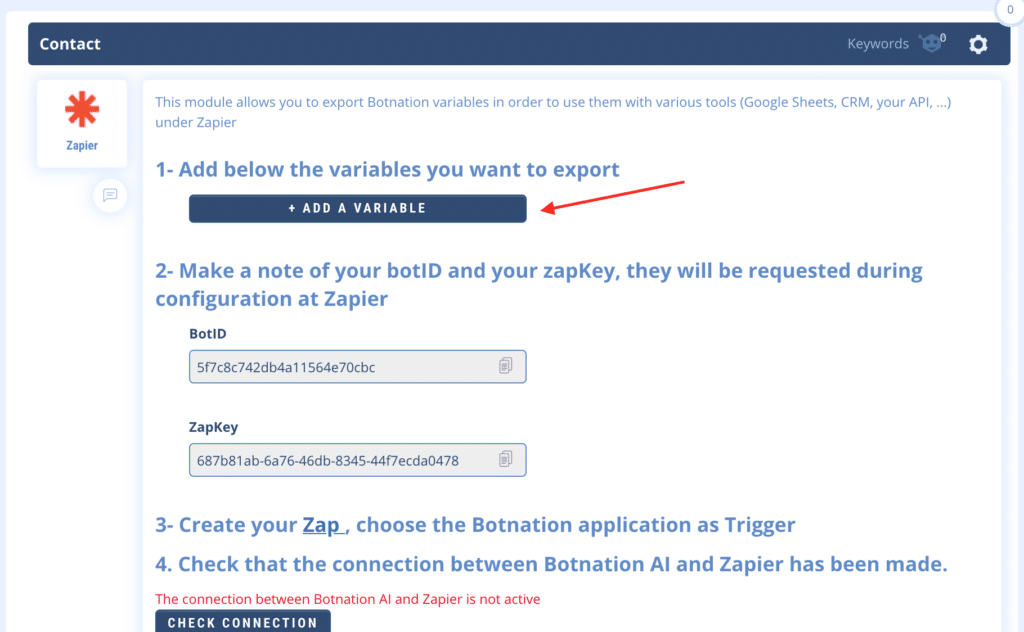
Task: Click the red connection not active message
Action: click(x=347, y=599)
